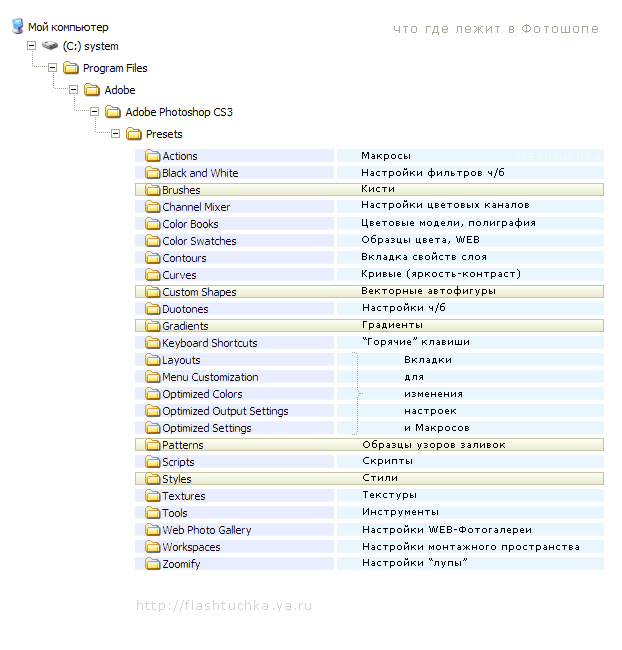The image size is (622, 650).
Task: Click the My Computer icon at tree root
Action: (17, 26)
